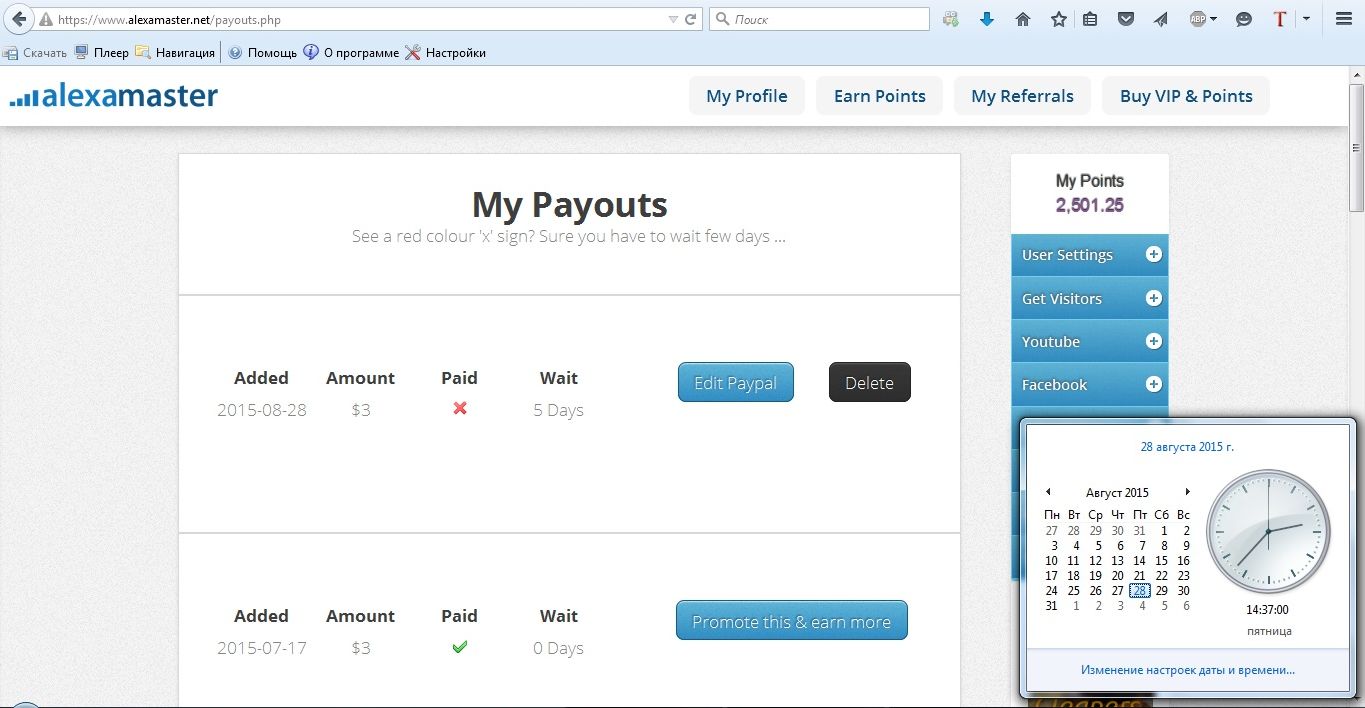Viewport: 1365px width, 708px height.
Task: Go to the Earn Points page
Action: (x=879, y=96)
